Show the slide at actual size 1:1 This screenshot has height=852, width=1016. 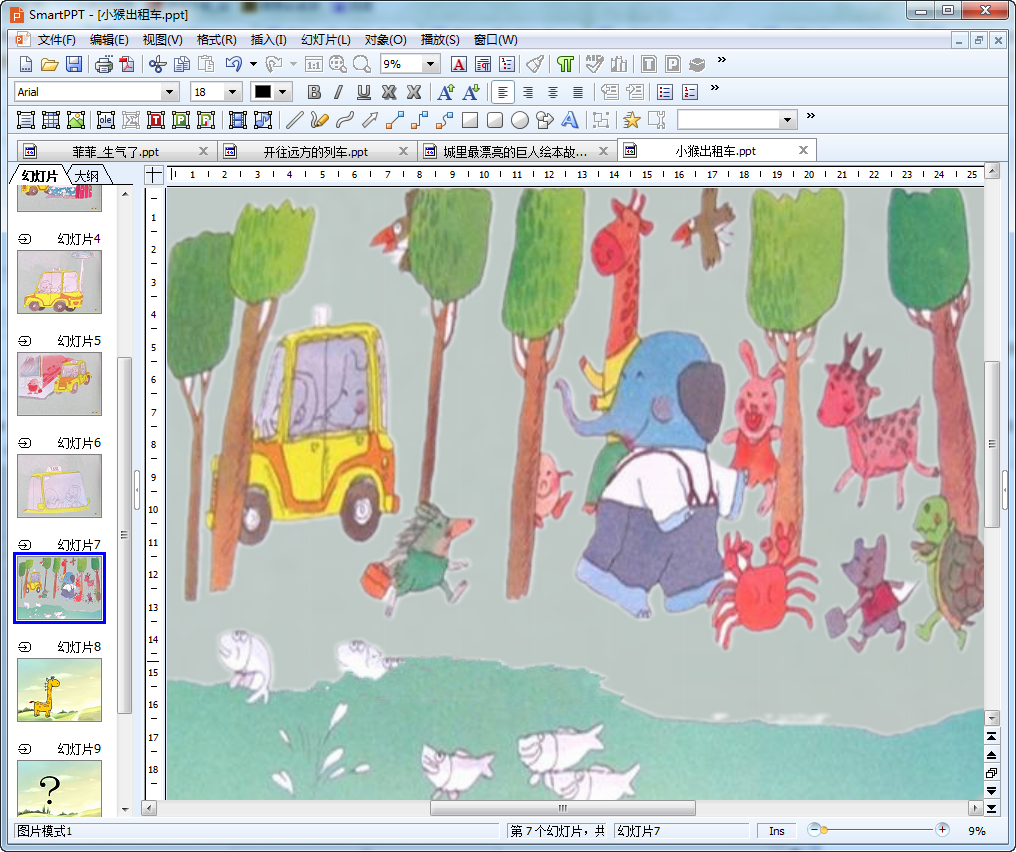tap(314, 64)
